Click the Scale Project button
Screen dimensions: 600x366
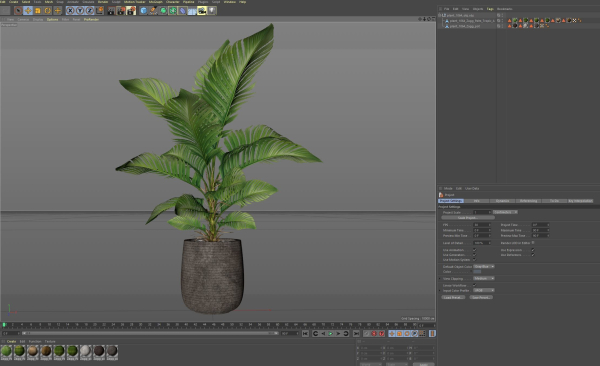coord(468,217)
